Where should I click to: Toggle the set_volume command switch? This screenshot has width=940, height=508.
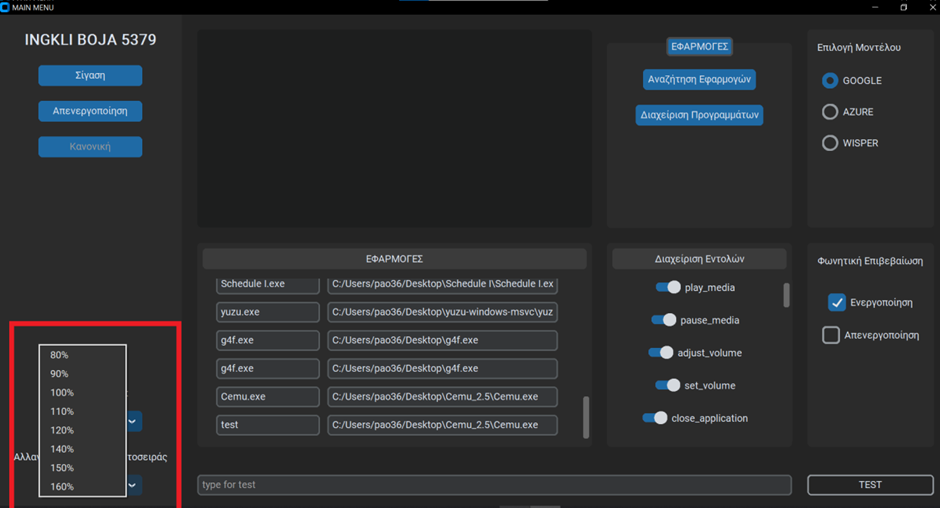click(668, 385)
